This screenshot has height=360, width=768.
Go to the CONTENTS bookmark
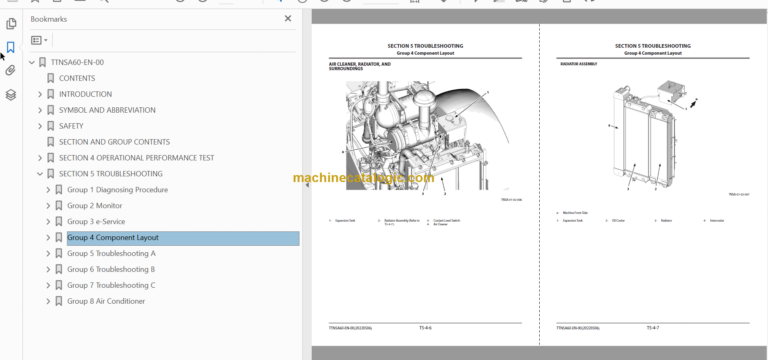[x=77, y=78]
